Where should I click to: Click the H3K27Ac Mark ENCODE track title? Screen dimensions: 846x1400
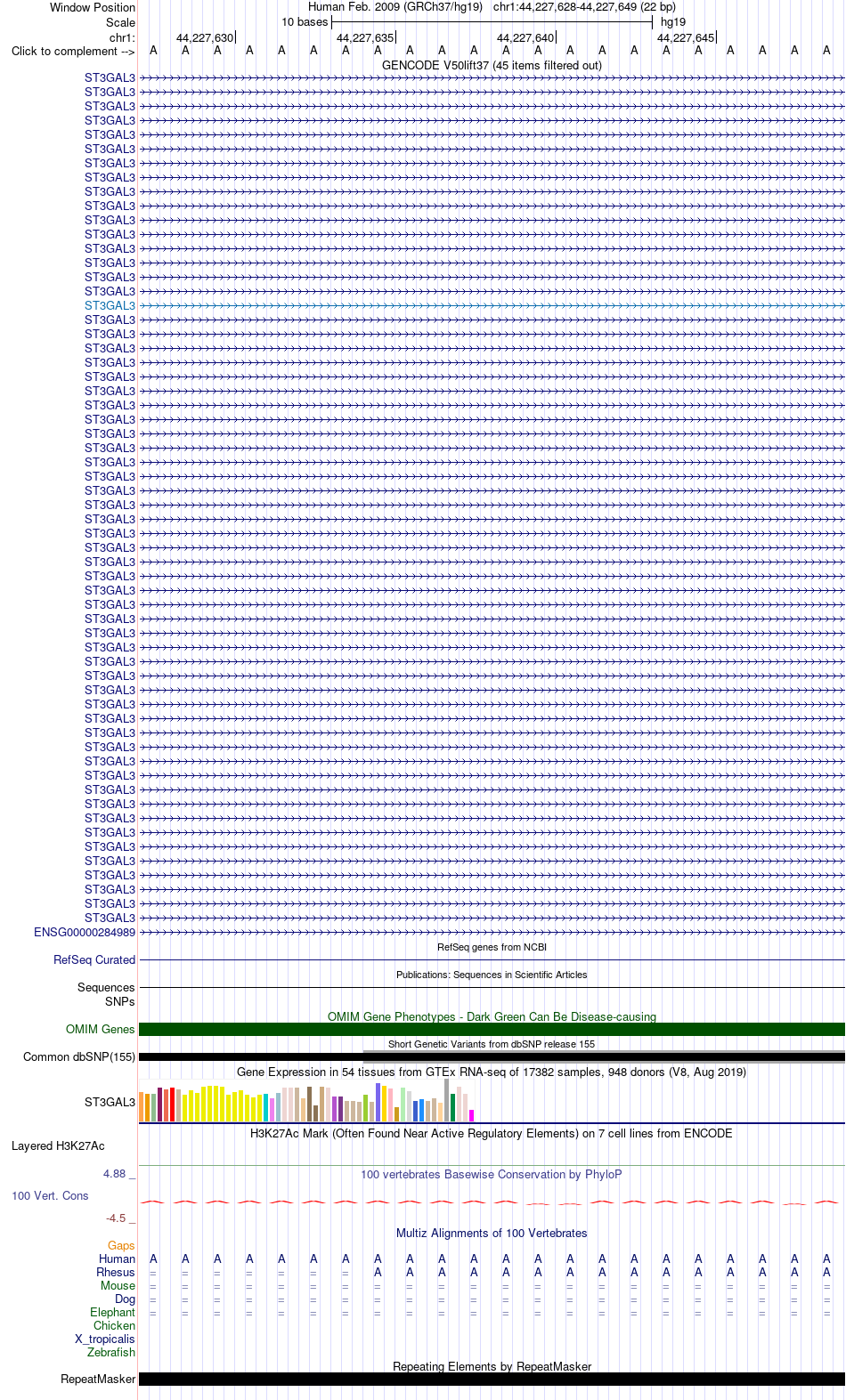coord(492,1133)
